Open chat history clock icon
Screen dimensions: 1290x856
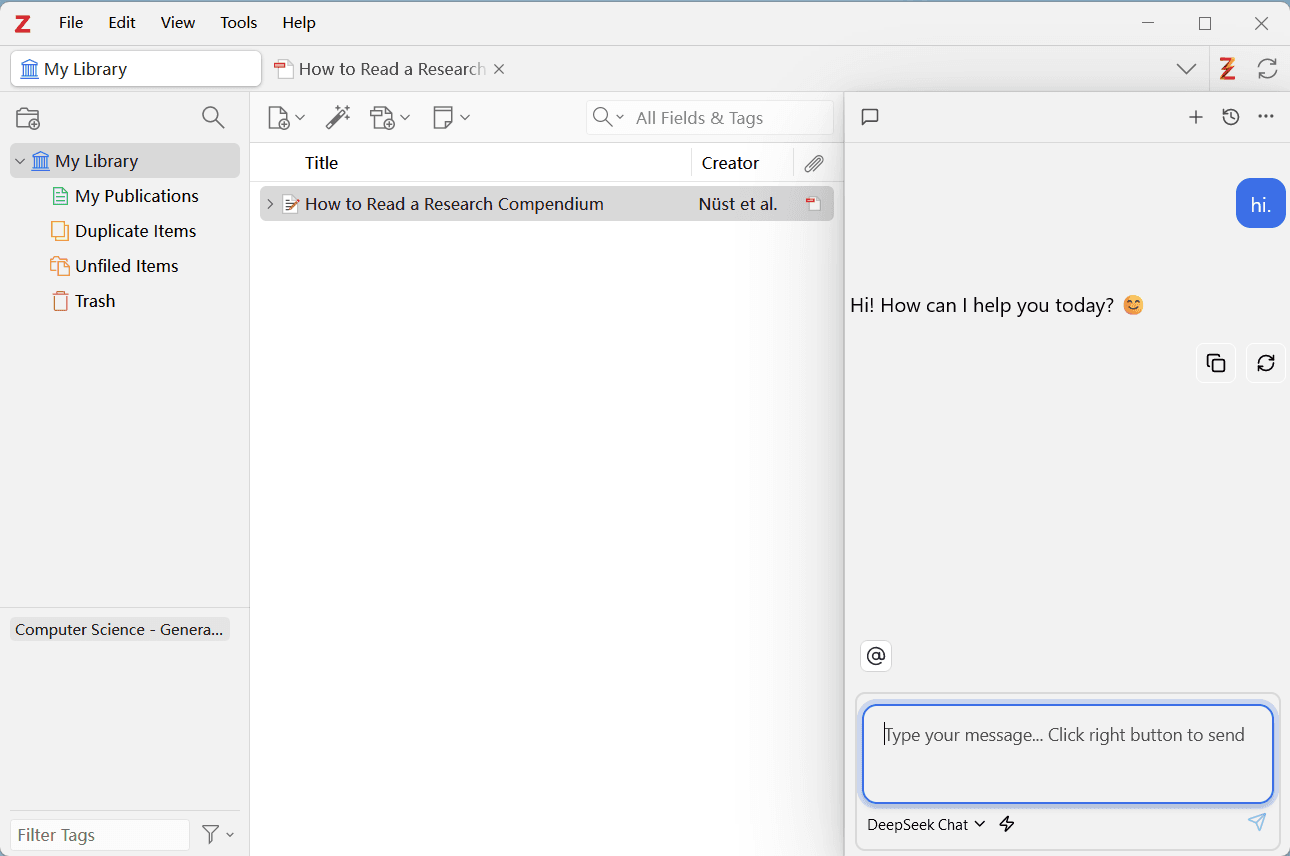tap(1231, 117)
